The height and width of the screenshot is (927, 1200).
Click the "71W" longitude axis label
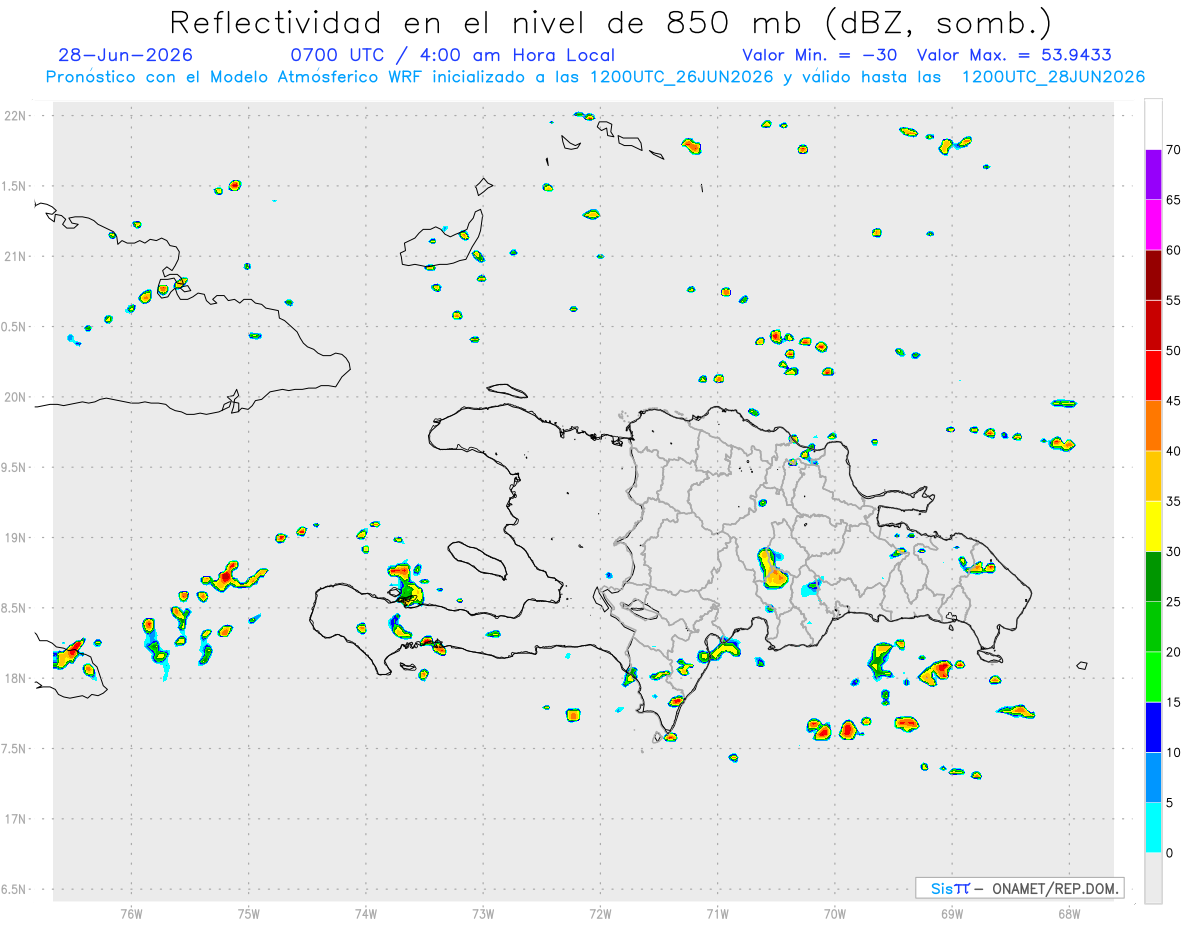point(717,914)
